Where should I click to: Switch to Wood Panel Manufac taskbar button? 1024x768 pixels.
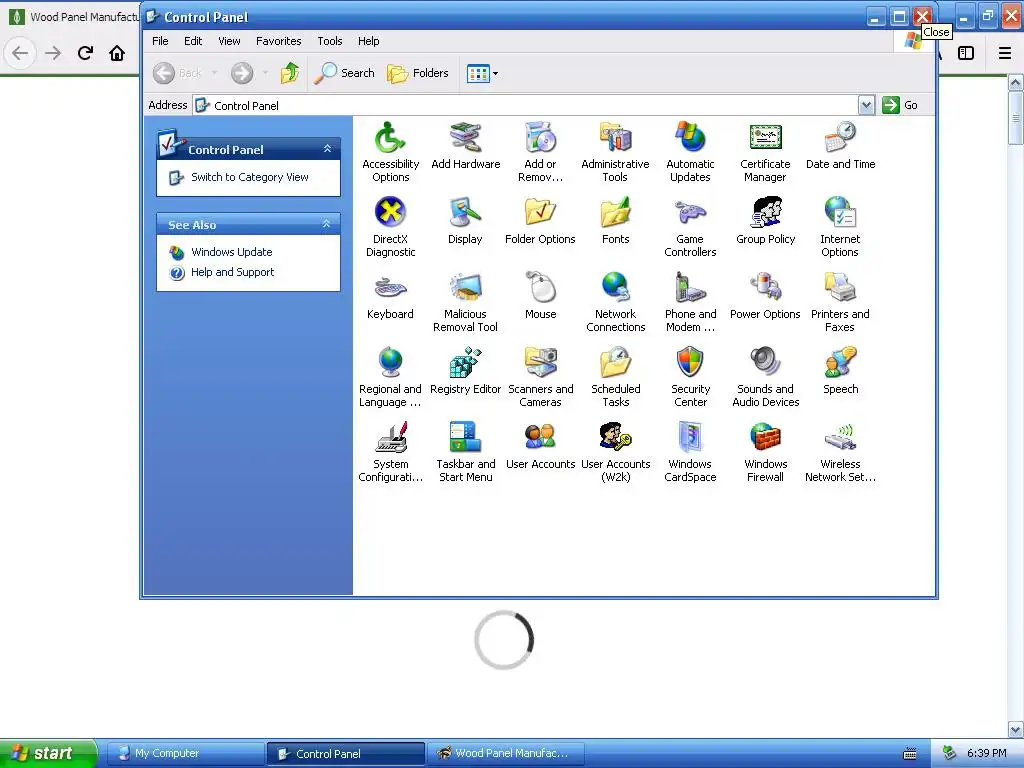pos(505,754)
